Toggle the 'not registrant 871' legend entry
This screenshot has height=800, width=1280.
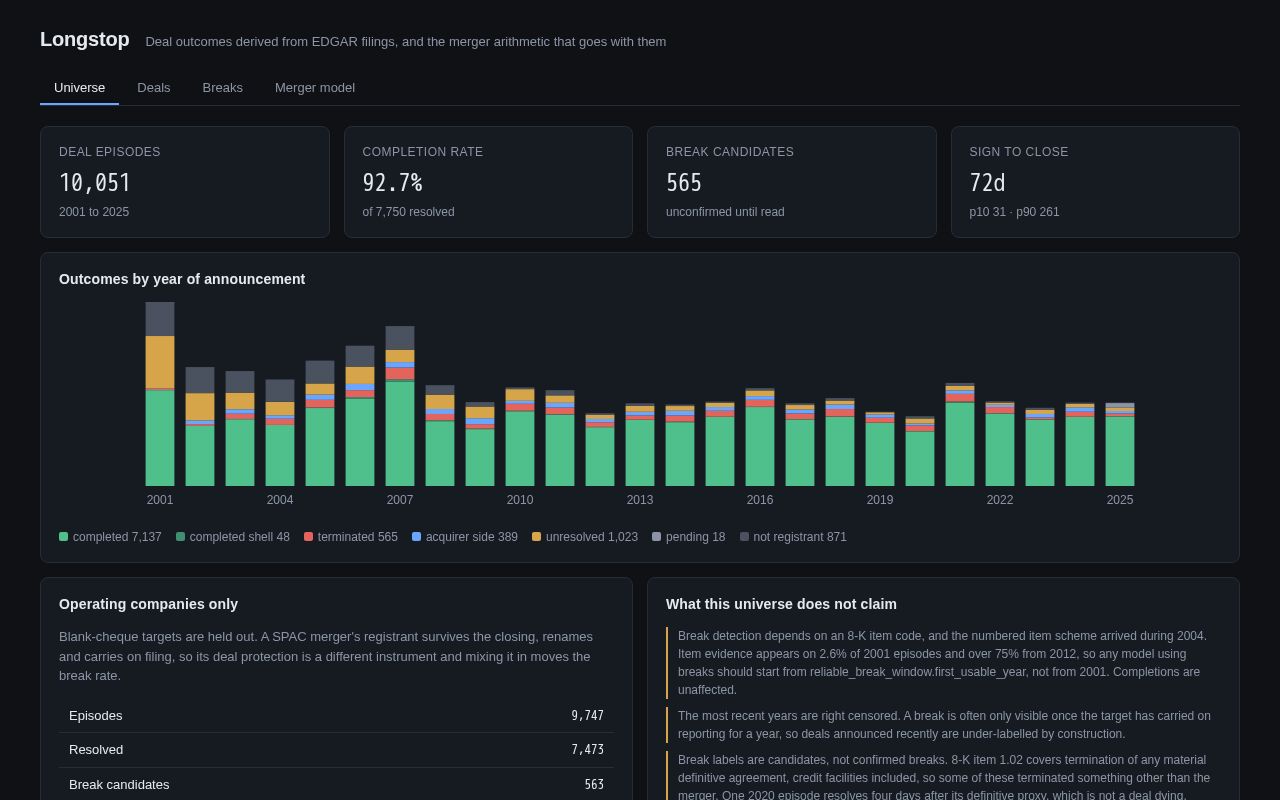[x=793, y=537]
